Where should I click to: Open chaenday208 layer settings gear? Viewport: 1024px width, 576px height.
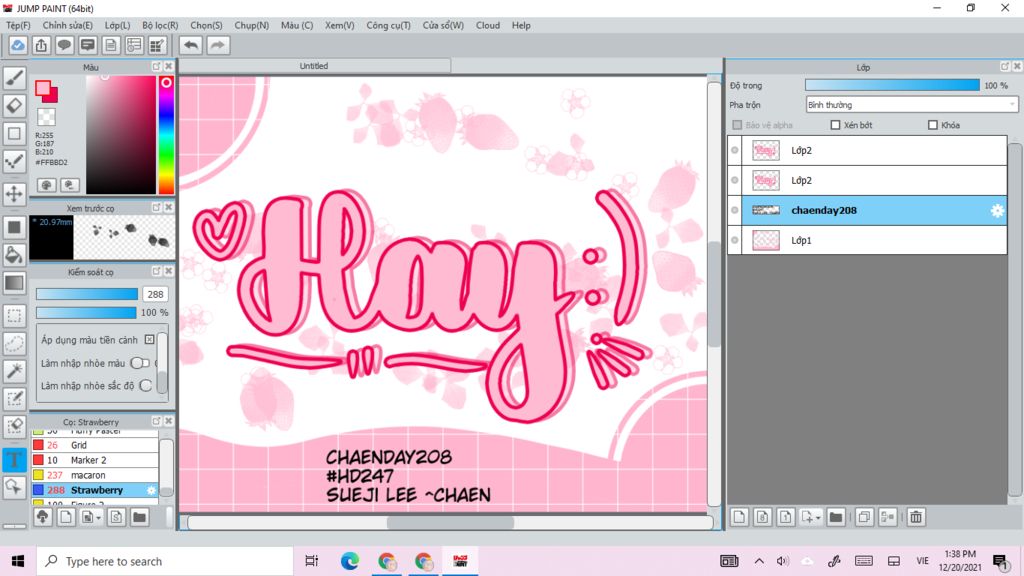997,210
